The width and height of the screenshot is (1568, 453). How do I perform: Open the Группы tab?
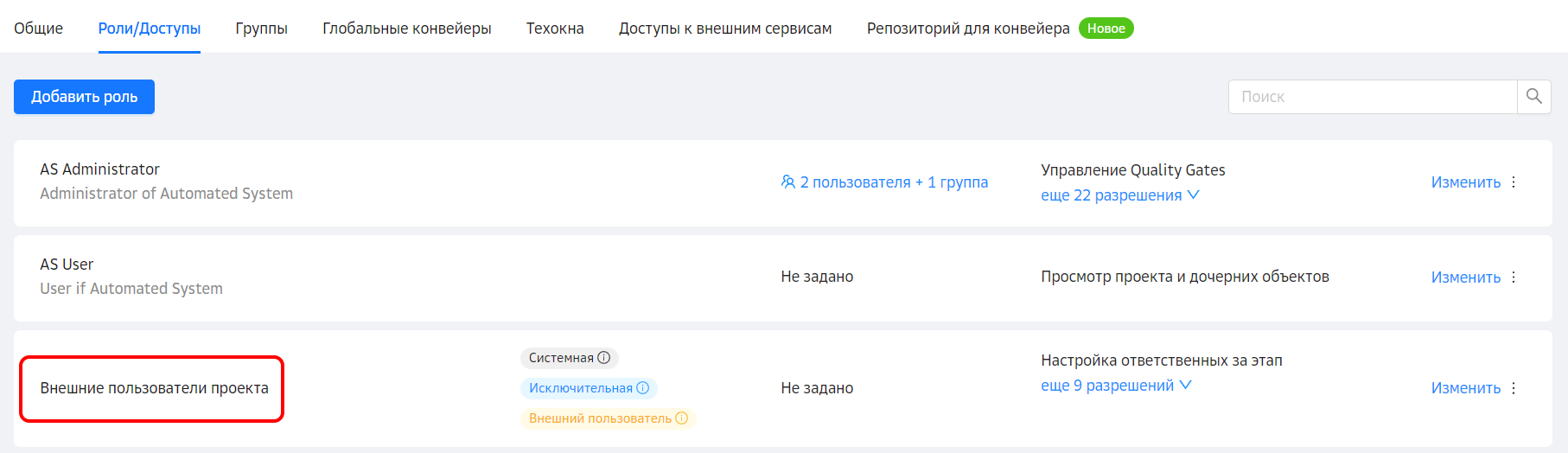point(261,29)
